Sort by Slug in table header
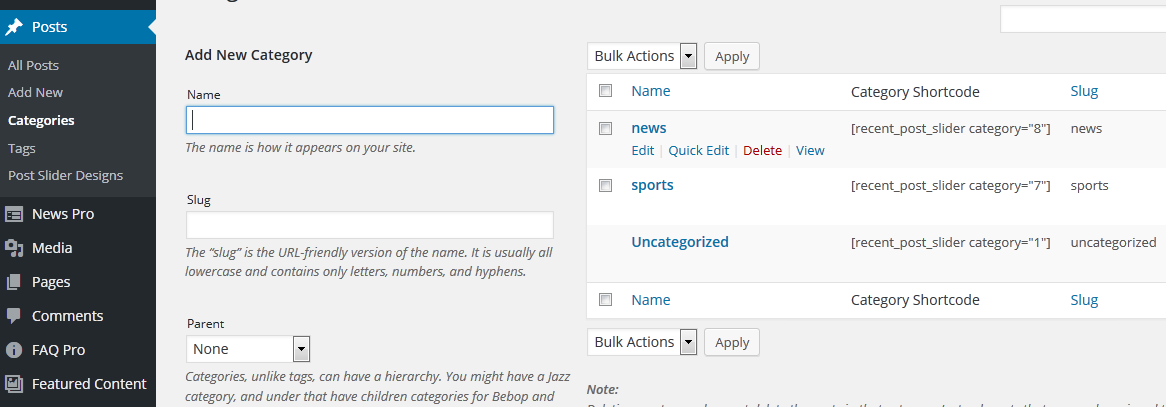The image size is (1166, 407). click(1084, 91)
